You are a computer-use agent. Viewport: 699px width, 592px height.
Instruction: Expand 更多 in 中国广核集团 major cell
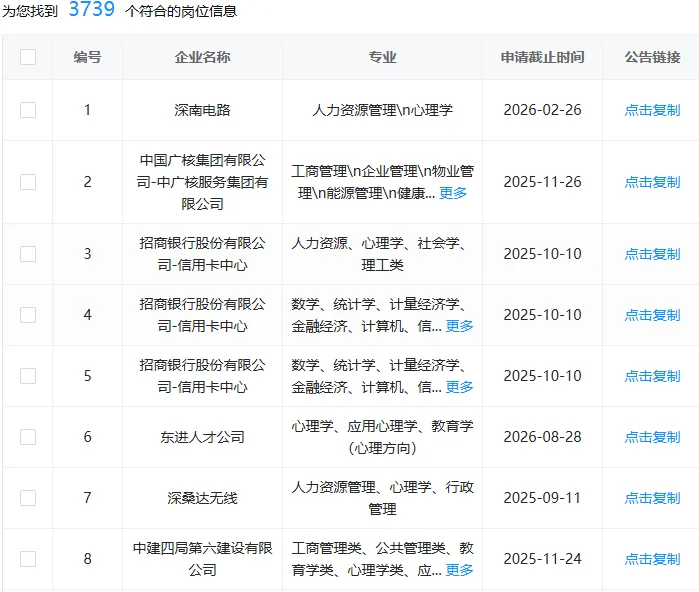tap(453, 193)
